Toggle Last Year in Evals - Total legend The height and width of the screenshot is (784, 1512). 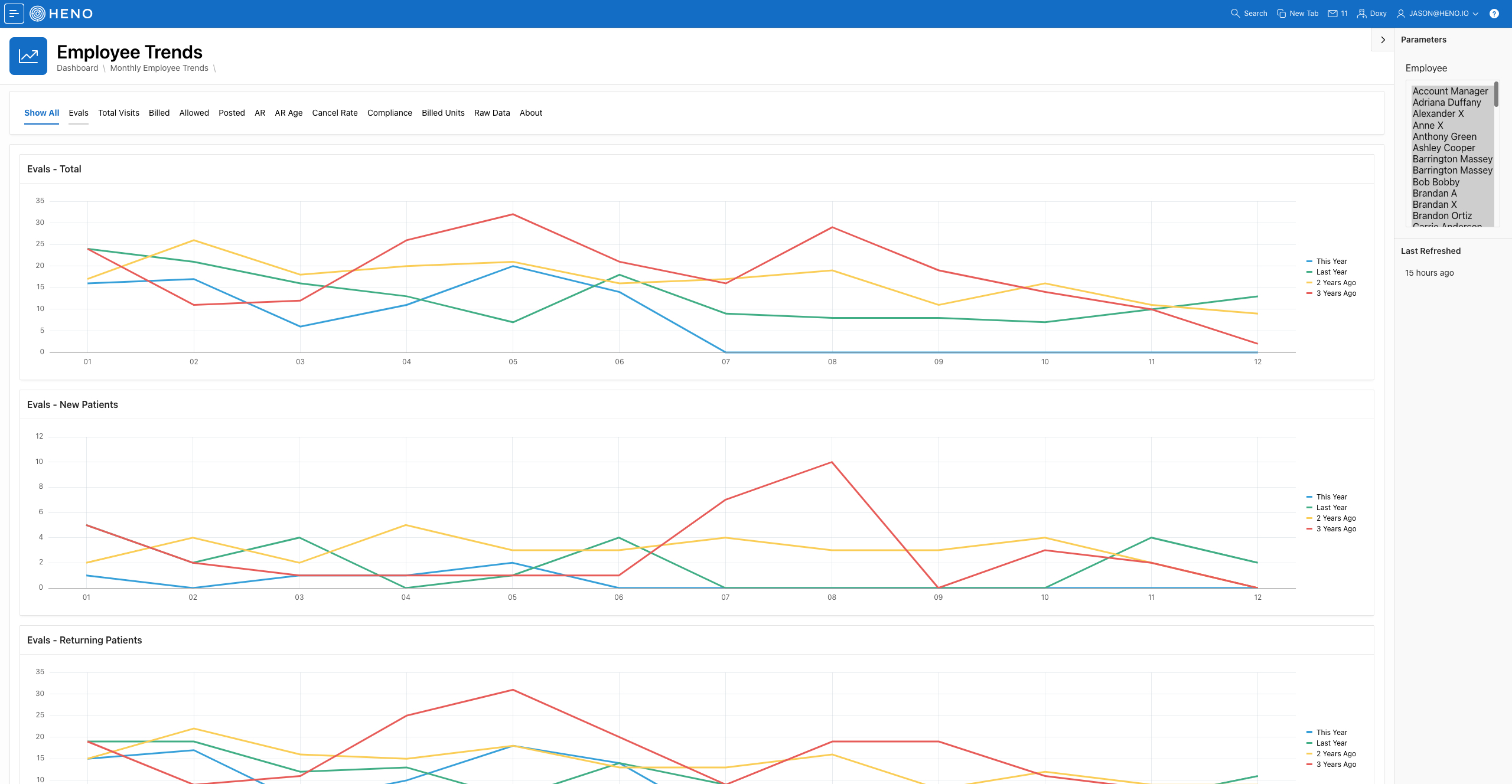[1327, 272]
